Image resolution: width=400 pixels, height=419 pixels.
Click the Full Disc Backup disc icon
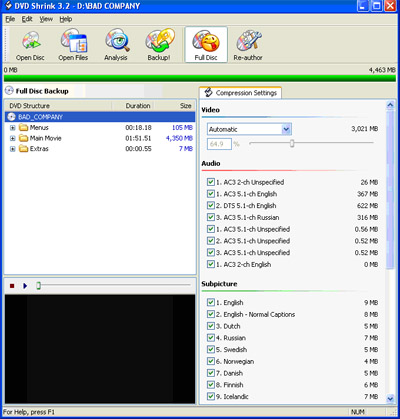tap(10, 91)
